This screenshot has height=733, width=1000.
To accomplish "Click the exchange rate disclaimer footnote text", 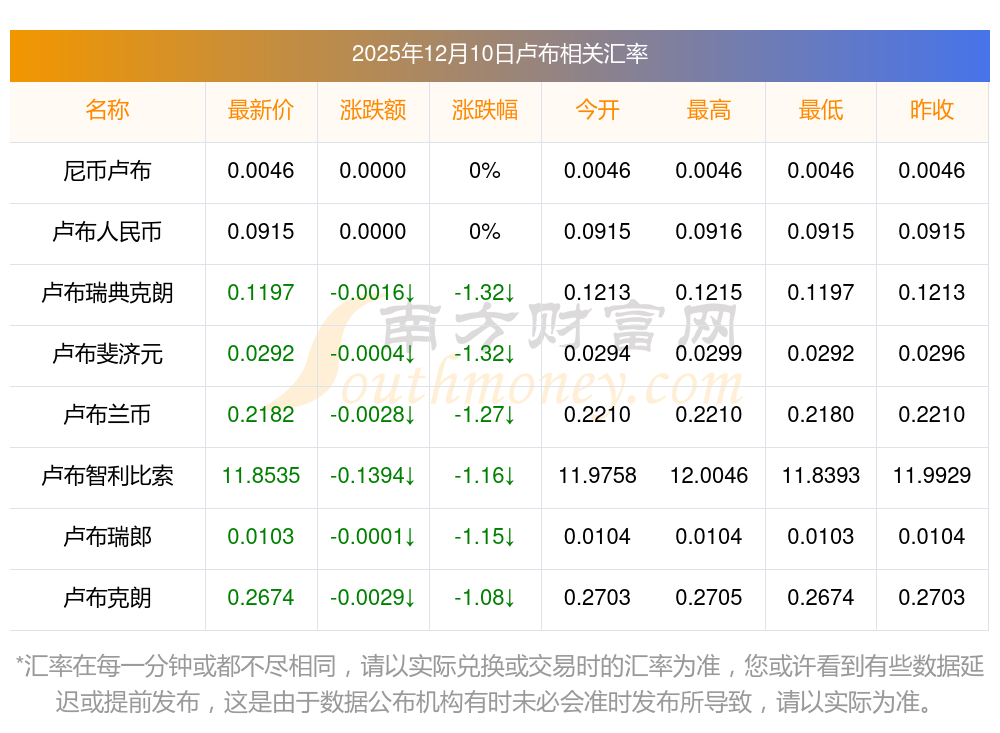I will pos(499,684).
